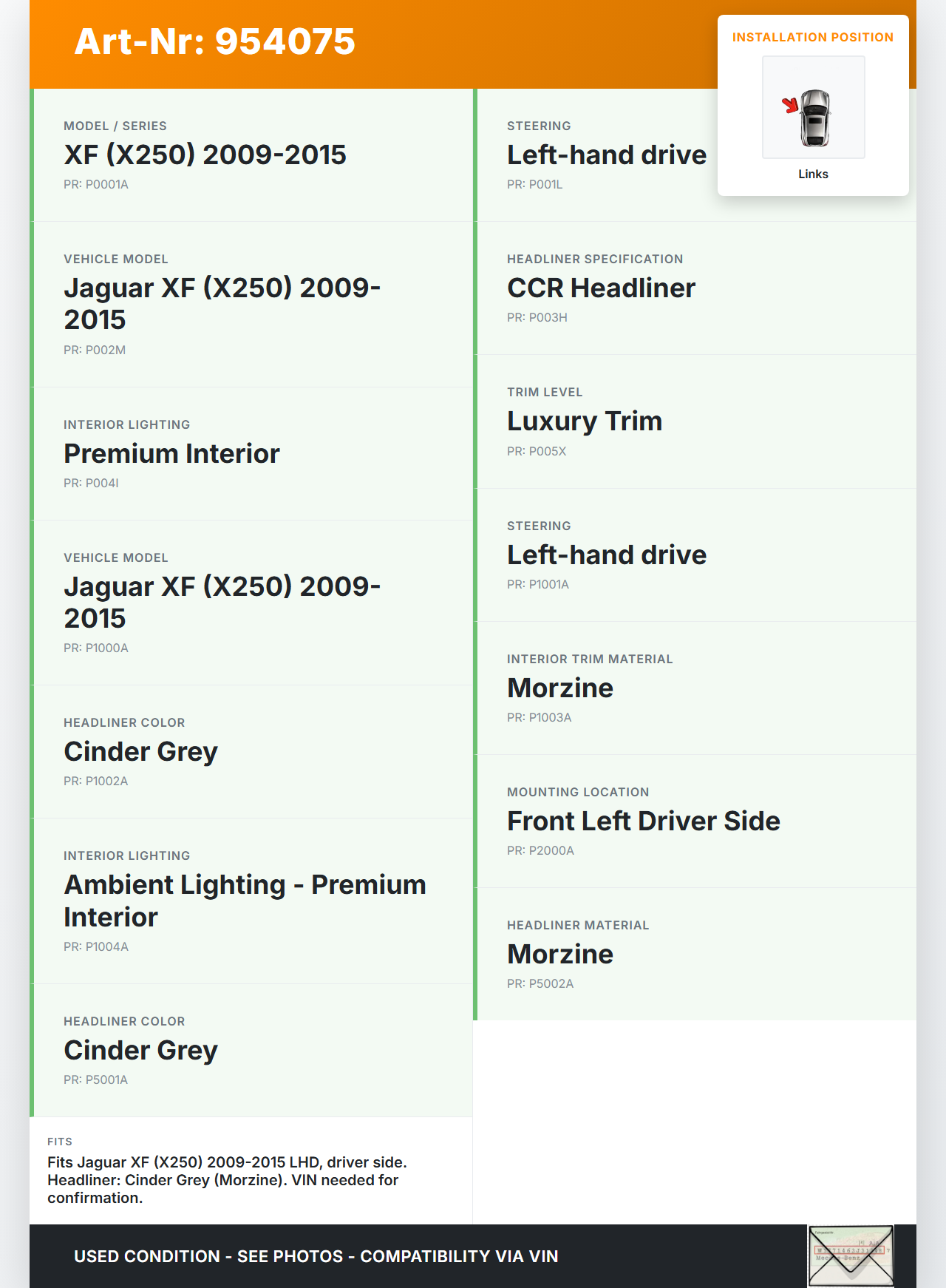Open the registration document thumbnail in footer
The height and width of the screenshot is (1288, 946).
[851, 1255]
